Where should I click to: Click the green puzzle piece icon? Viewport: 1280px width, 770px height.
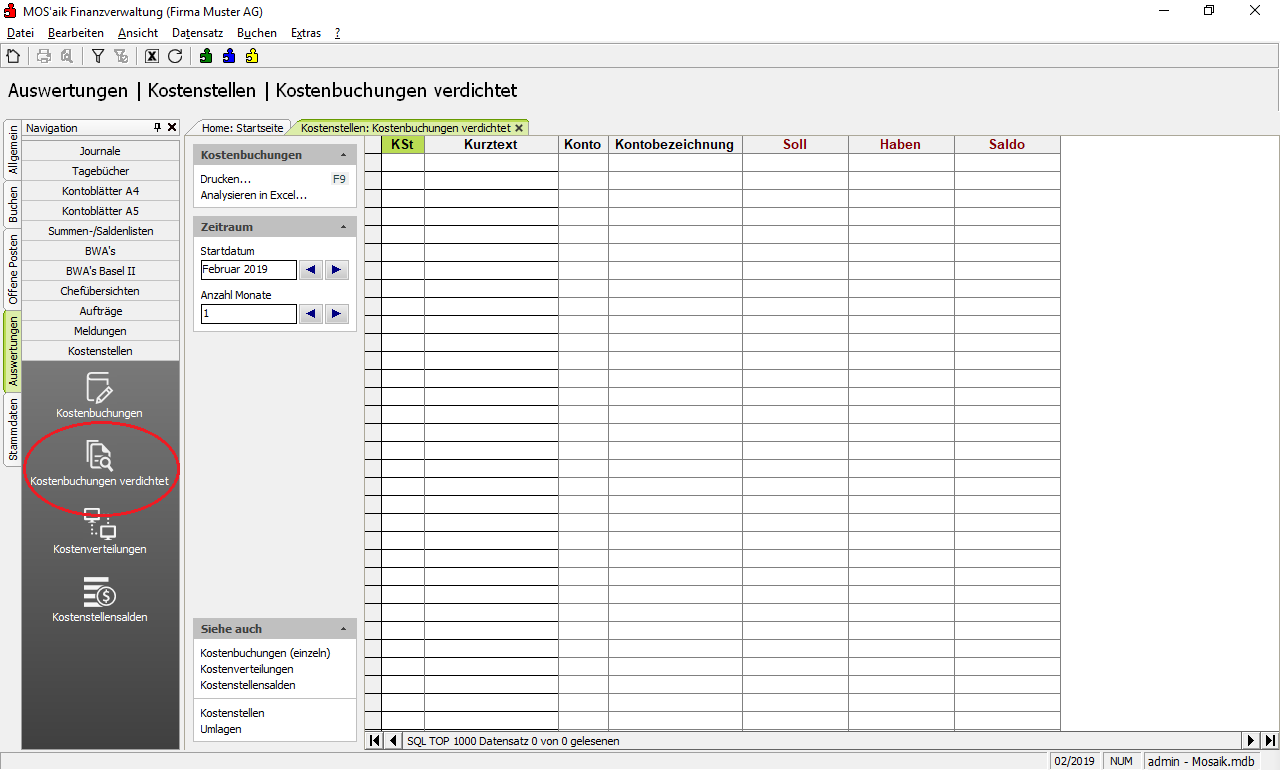[206, 56]
